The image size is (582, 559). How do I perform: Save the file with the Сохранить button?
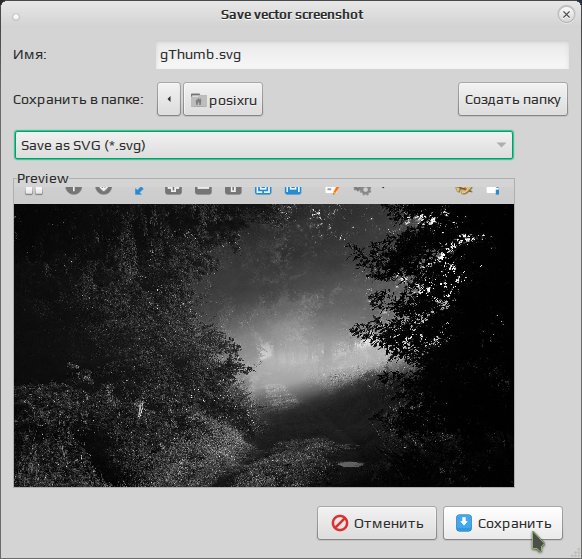pyautogui.click(x=503, y=523)
